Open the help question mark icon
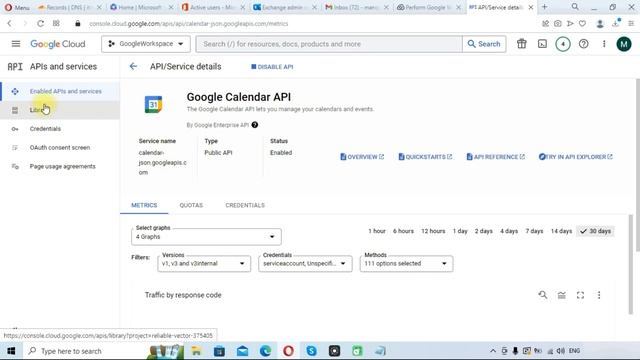 (584, 44)
